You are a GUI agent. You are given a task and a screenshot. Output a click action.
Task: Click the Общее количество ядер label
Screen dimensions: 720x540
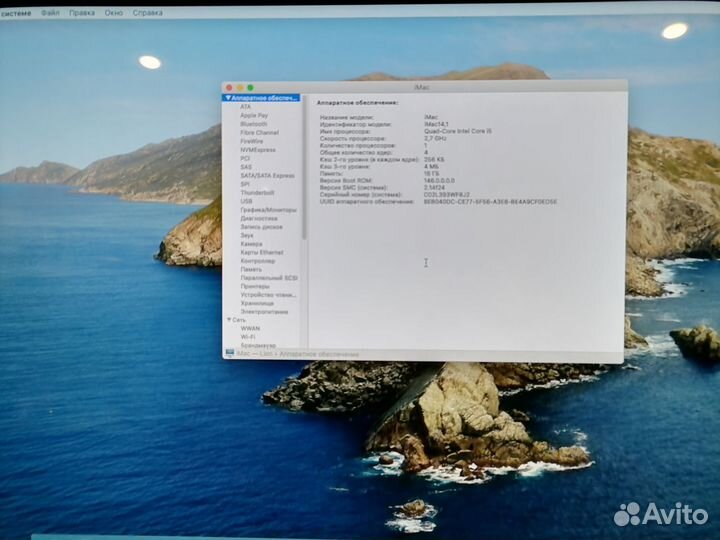(355, 152)
